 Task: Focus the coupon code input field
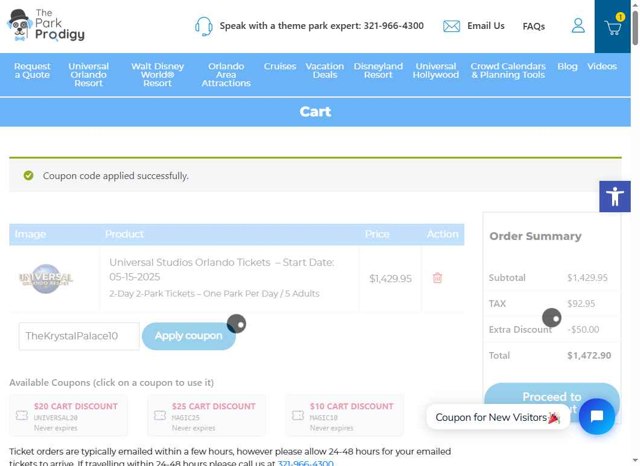click(x=79, y=336)
